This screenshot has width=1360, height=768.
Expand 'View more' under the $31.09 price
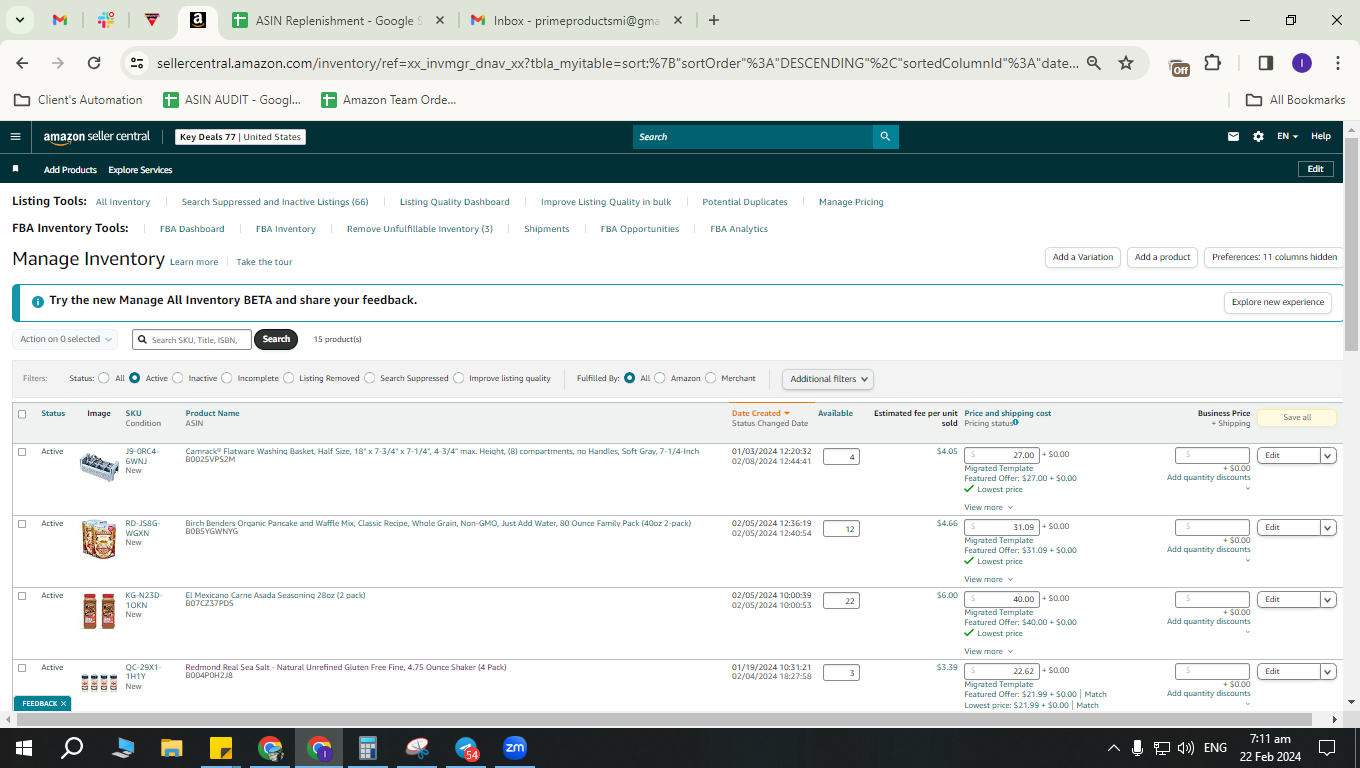click(988, 579)
